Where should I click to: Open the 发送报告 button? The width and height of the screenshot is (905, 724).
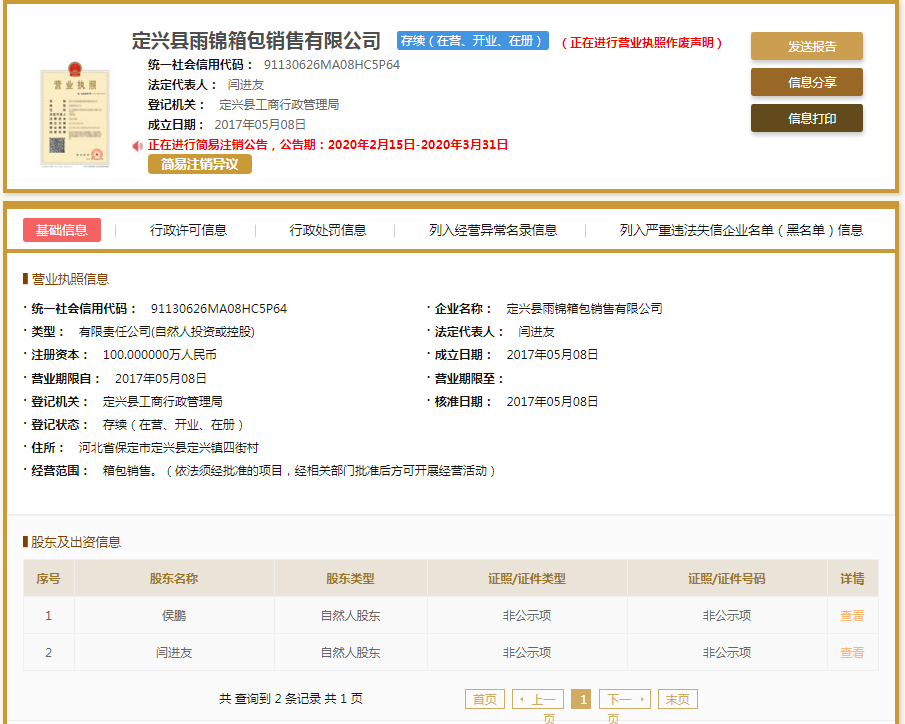[x=806, y=46]
